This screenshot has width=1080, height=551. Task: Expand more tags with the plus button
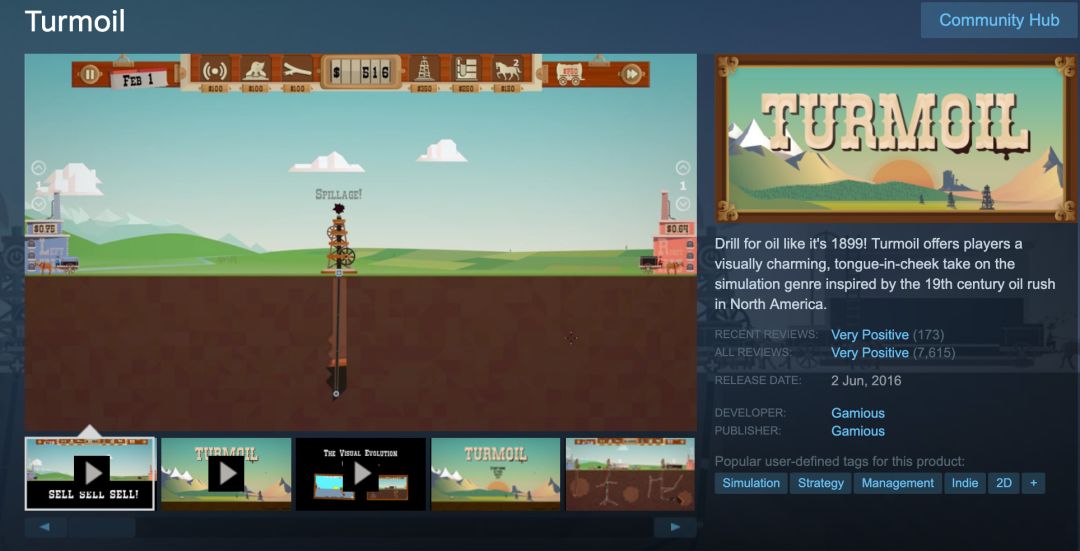point(1034,483)
